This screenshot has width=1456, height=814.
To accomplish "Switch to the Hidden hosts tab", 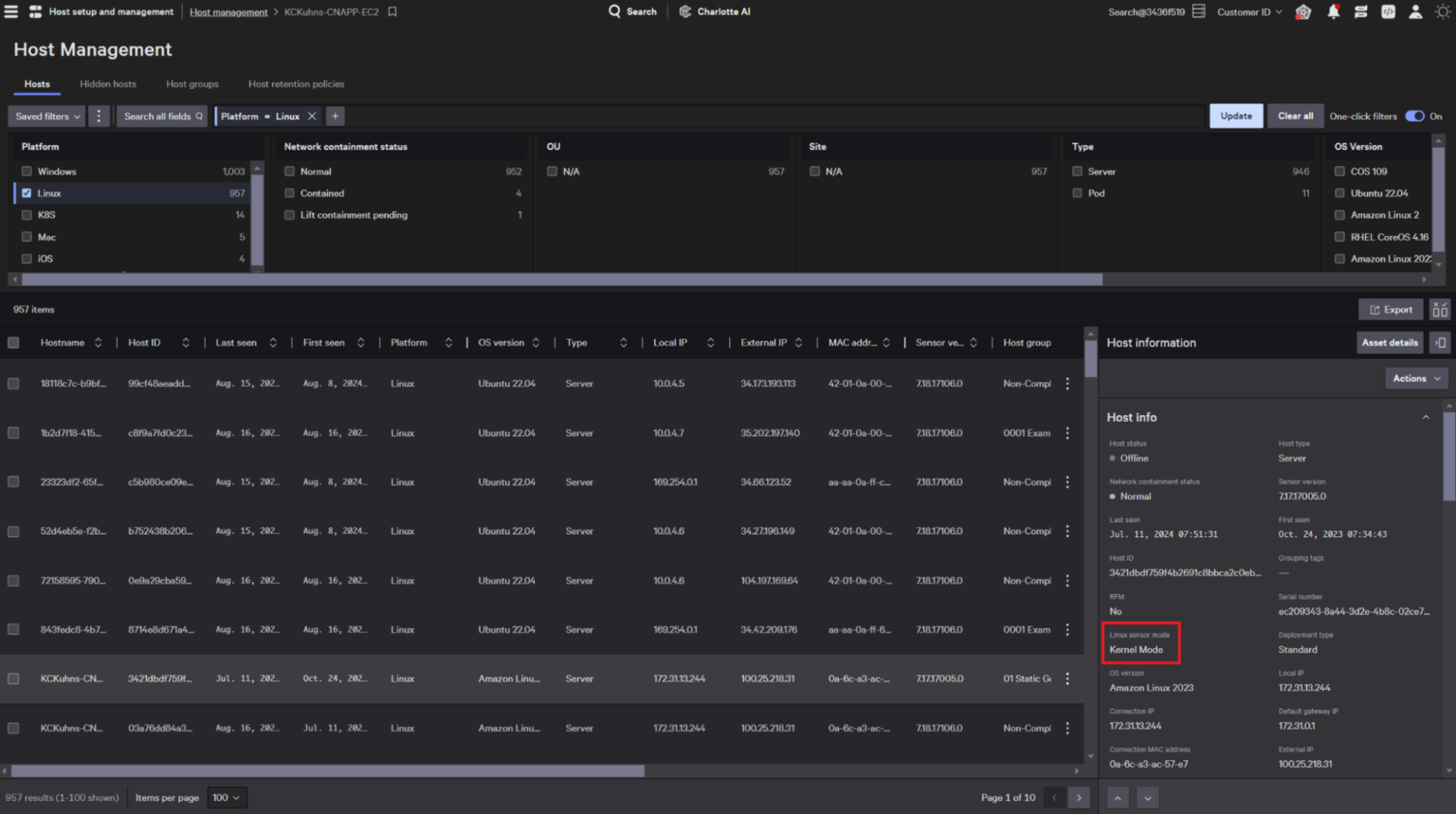I will coord(107,84).
